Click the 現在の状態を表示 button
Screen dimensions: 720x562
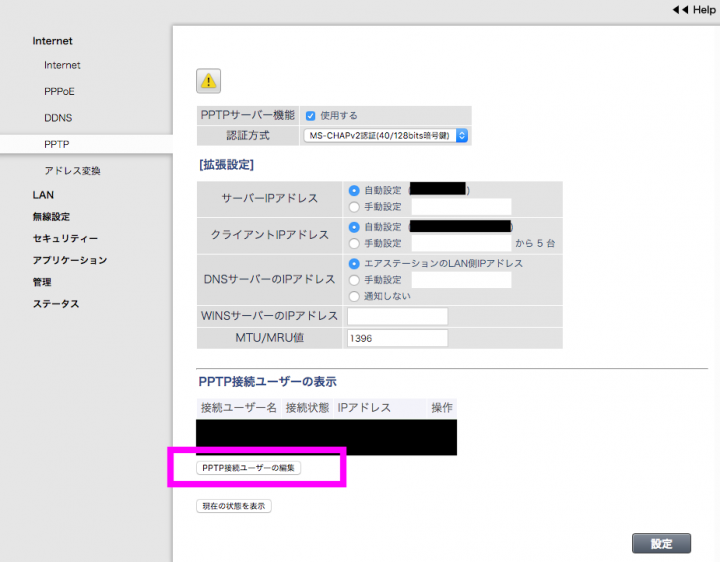point(234,506)
